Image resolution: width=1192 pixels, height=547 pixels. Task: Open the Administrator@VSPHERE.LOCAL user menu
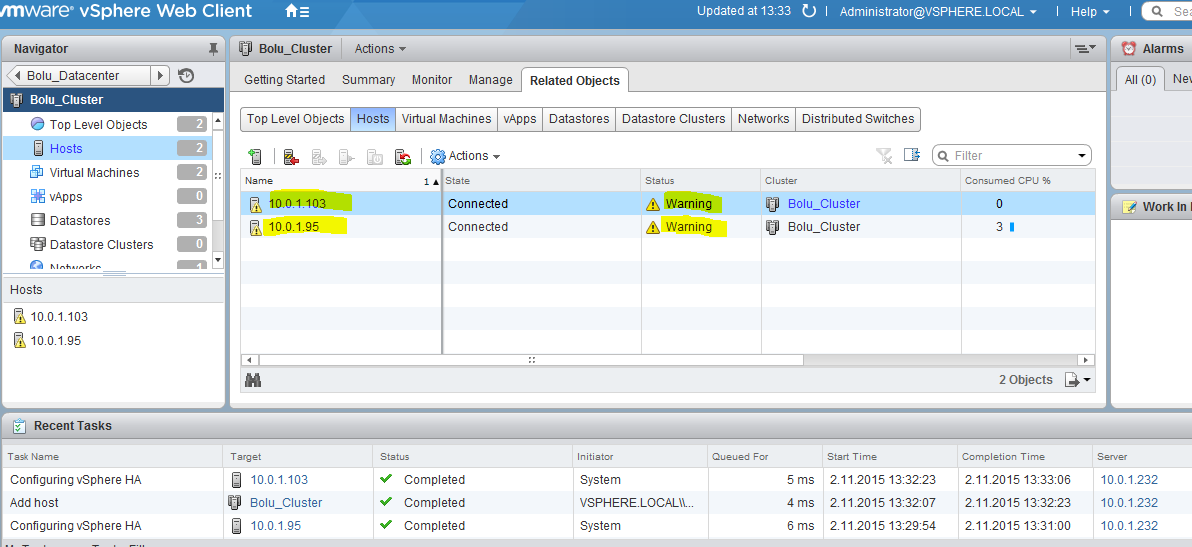[x=938, y=11]
